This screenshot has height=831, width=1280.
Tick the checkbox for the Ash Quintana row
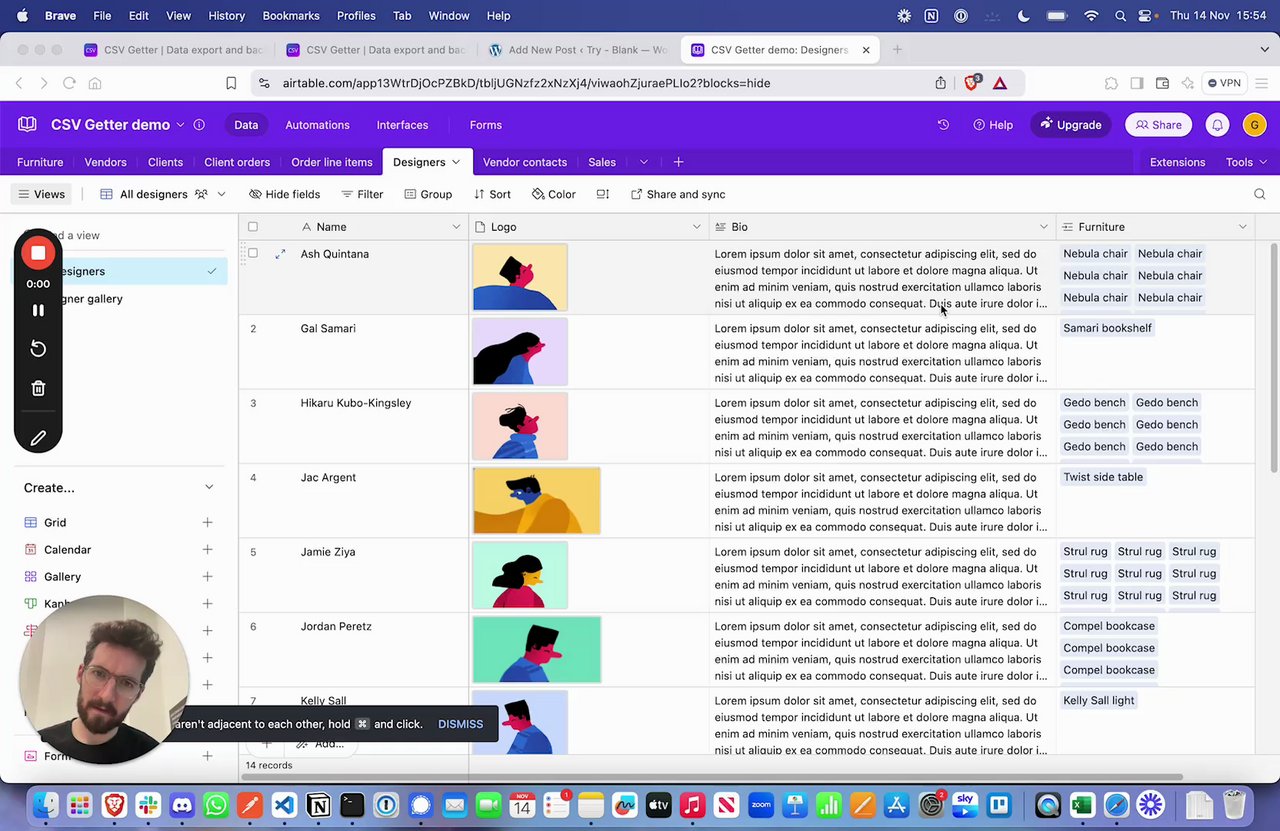point(253,254)
